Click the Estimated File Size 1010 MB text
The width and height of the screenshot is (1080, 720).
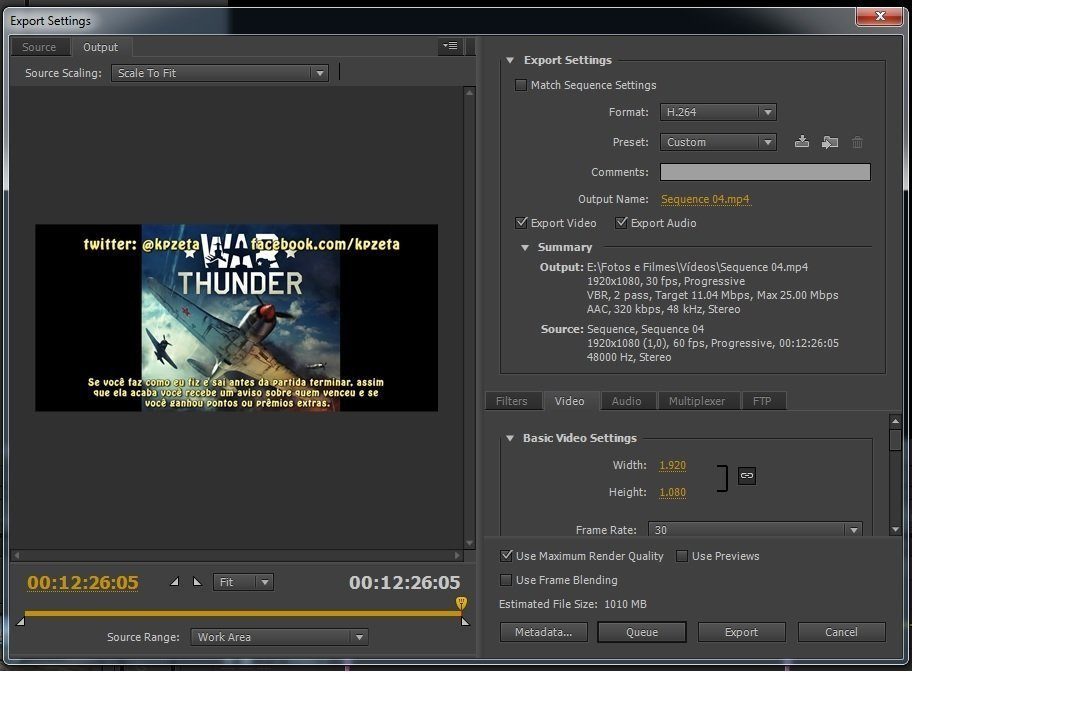[x=573, y=604]
